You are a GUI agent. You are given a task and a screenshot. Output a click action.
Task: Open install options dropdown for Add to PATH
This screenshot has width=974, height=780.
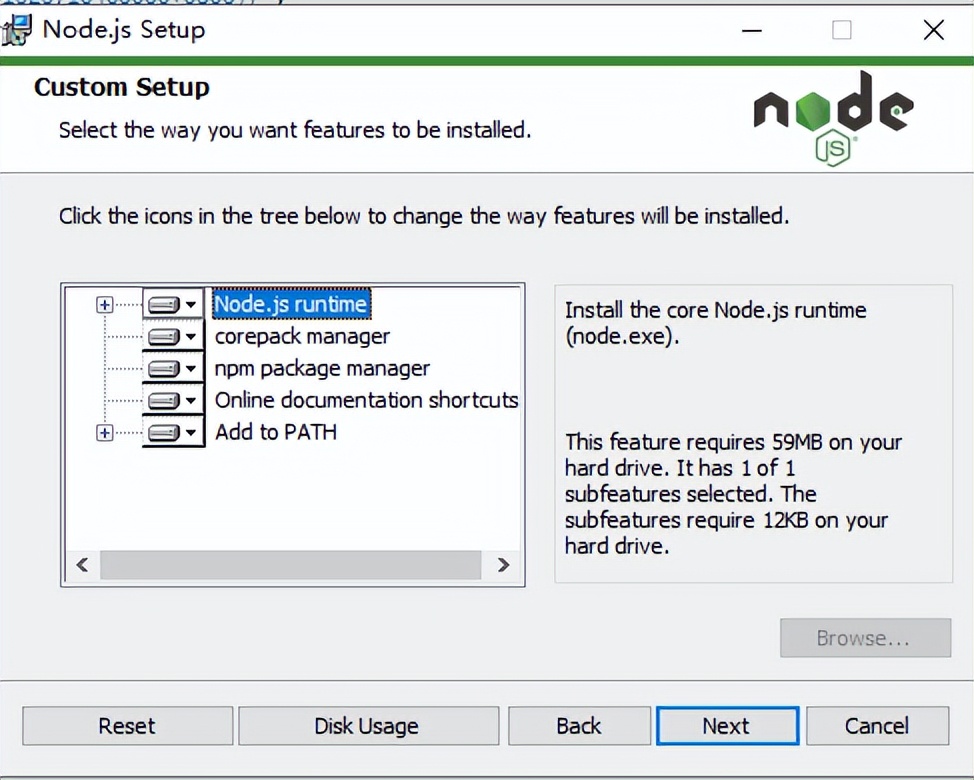[x=173, y=432]
